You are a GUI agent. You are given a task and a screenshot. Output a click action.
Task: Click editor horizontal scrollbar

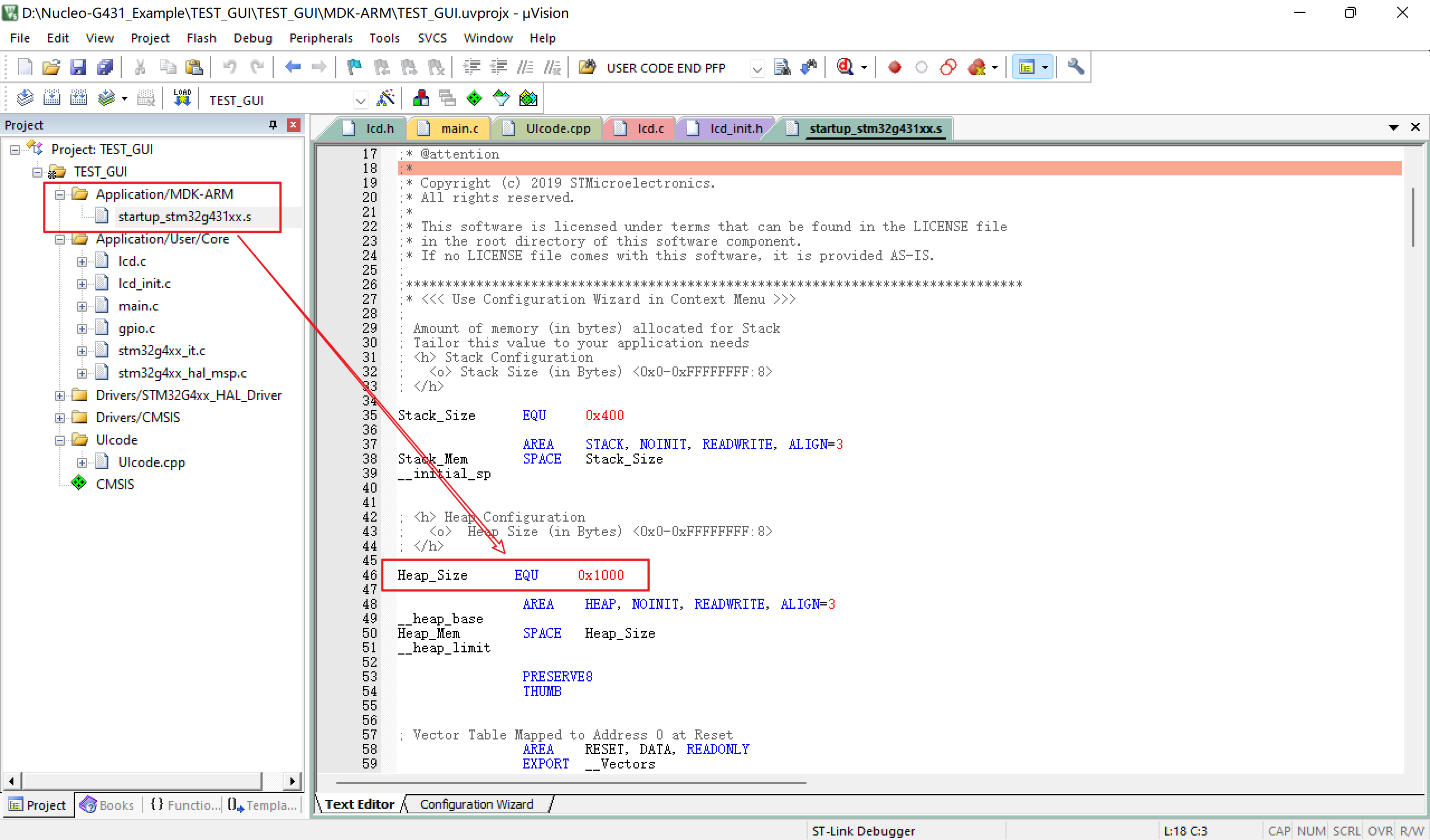point(570,782)
